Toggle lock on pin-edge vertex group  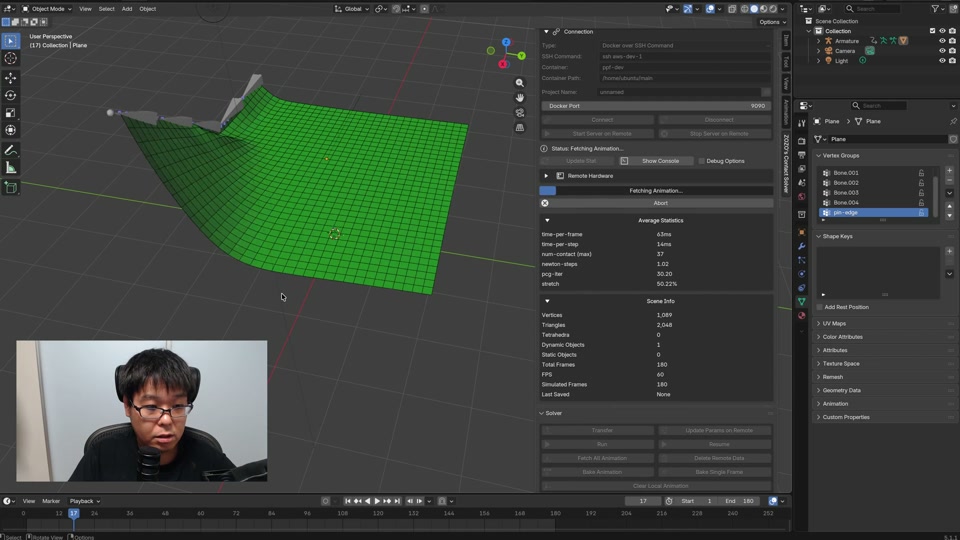[921, 212]
